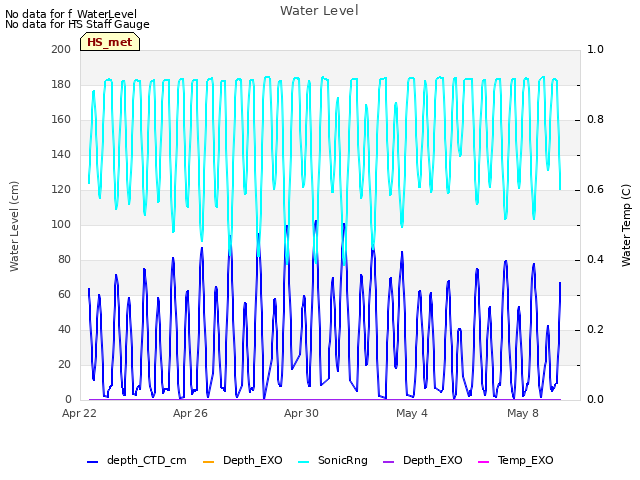Click the 'Apr 26' date tick label
The width and height of the screenshot is (640, 480).
click(190, 413)
